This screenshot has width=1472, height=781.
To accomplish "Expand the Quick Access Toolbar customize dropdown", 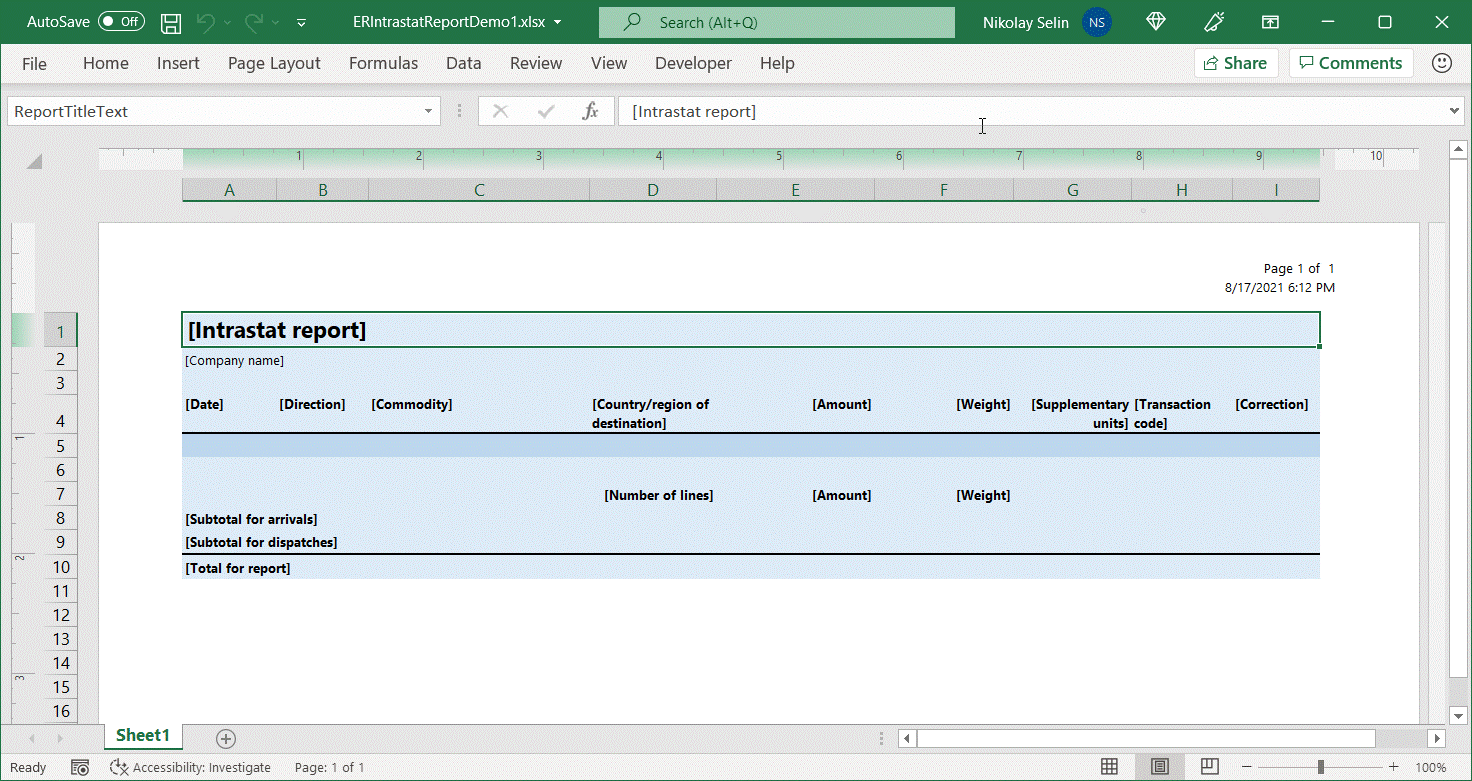I will click(x=302, y=22).
